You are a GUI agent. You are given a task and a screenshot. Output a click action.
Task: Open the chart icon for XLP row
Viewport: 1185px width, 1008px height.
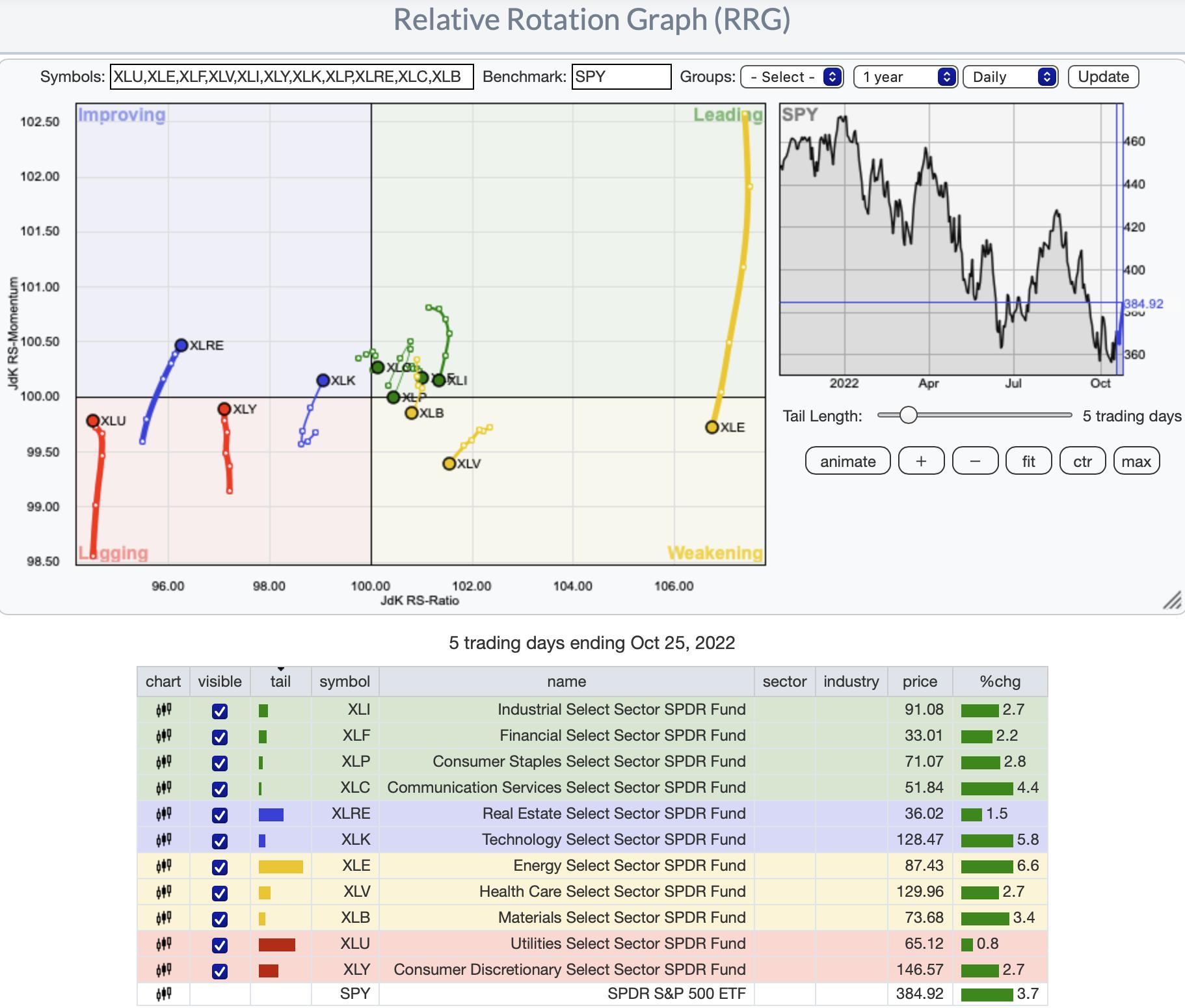click(x=163, y=762)
